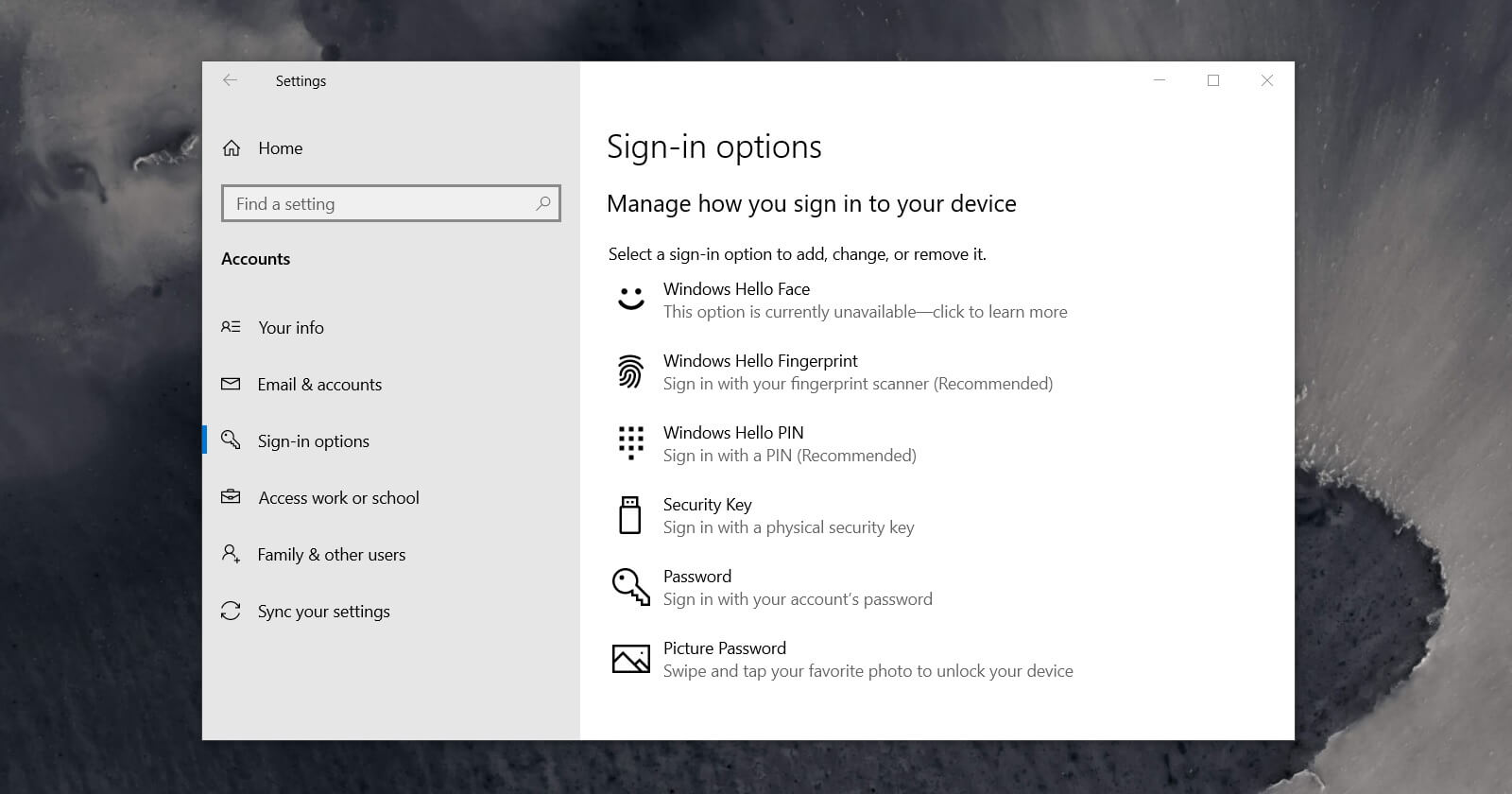Click the Password key icon
The width and height of the screenshot is (1512, 794).
[x=630, y=587]
